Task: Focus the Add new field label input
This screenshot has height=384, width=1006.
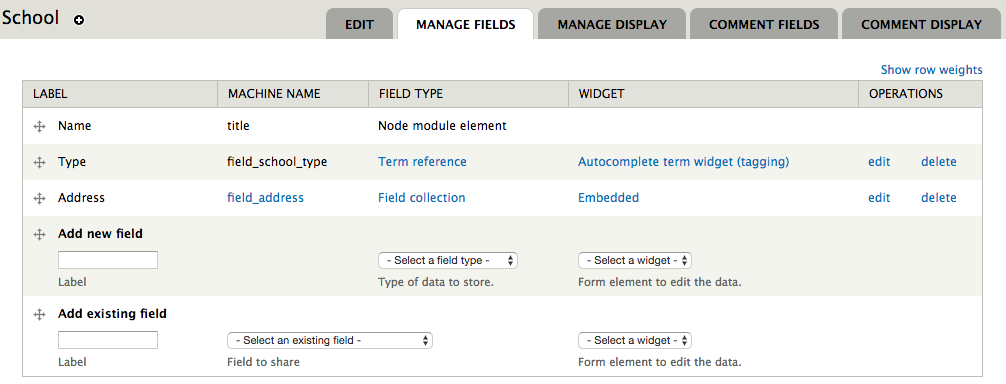Action: (x=108, y=260)
